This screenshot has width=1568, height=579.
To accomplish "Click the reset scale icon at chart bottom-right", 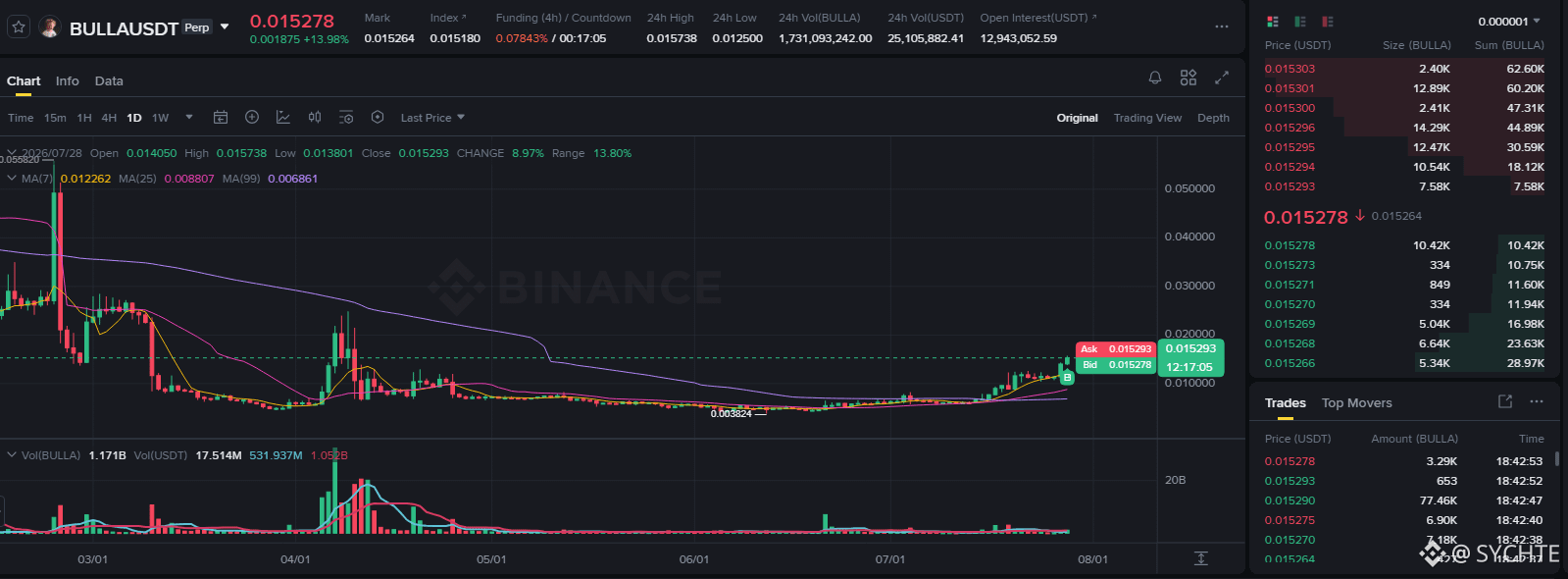I will pos(1201,558).
